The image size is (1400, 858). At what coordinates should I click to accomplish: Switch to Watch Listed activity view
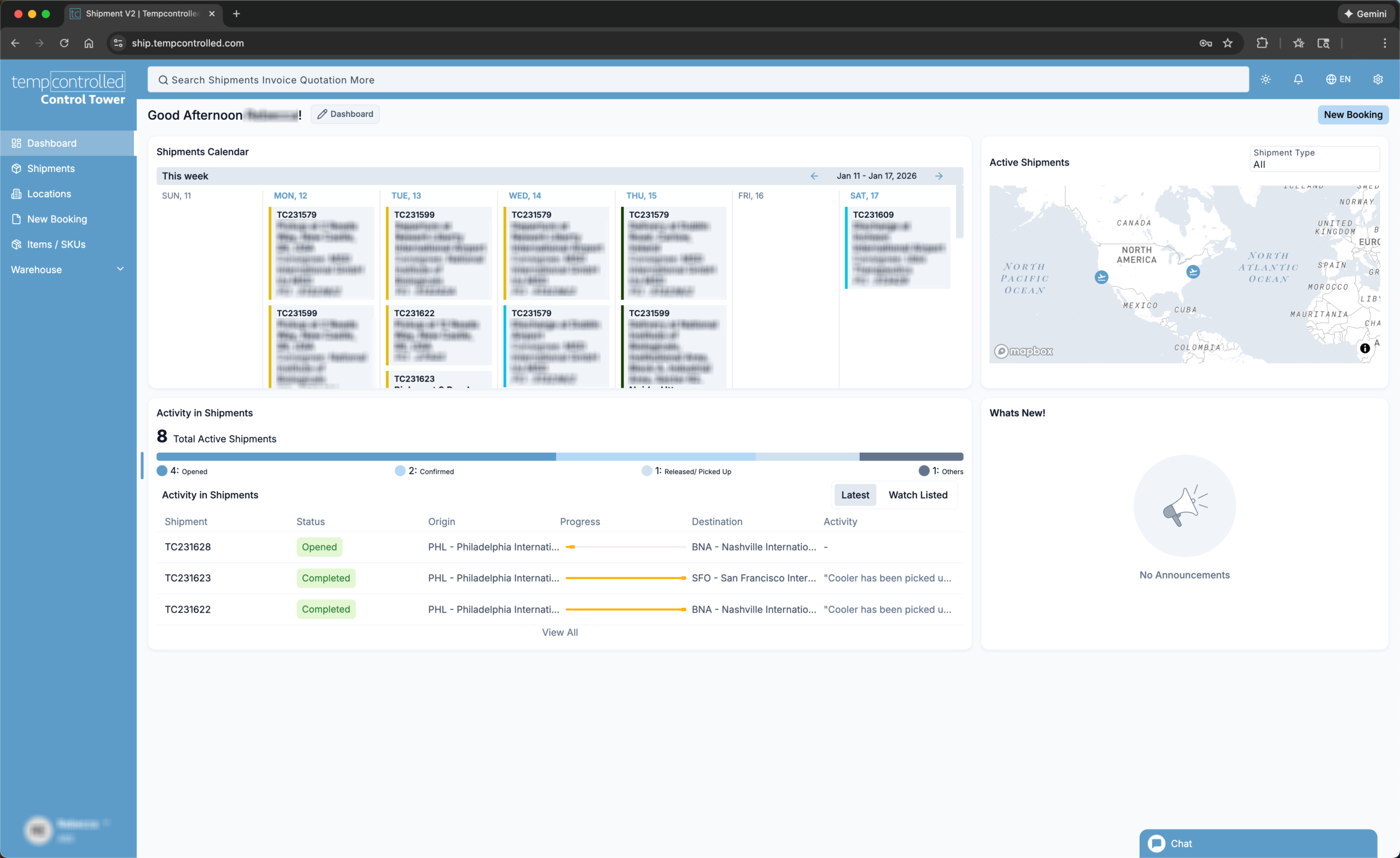pyautogui.click(x=918, y=495)
